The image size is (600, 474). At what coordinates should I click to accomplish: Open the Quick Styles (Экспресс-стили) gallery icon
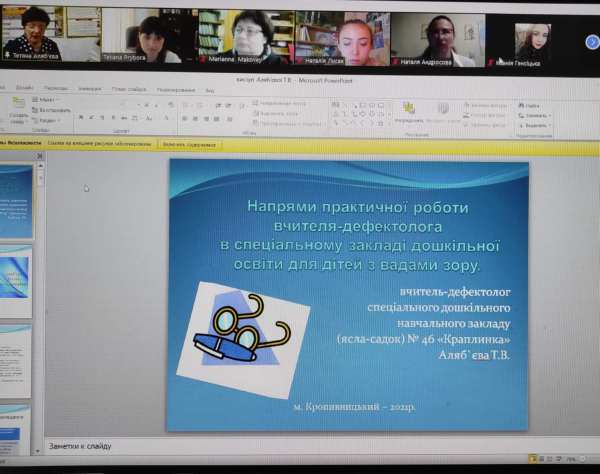point(442,109)
